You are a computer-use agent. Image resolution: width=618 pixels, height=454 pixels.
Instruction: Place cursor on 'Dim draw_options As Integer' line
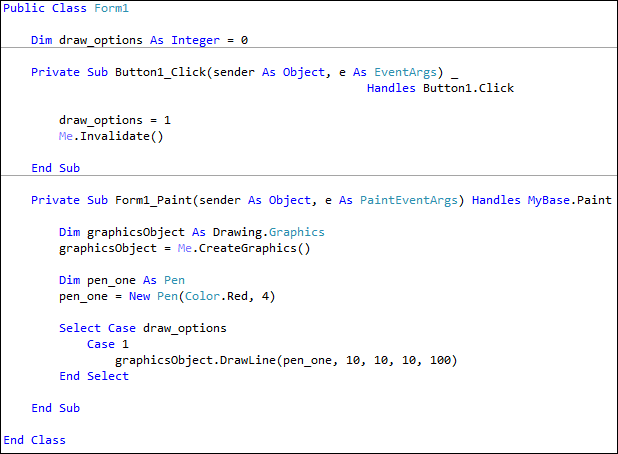(x=139, y=40)
